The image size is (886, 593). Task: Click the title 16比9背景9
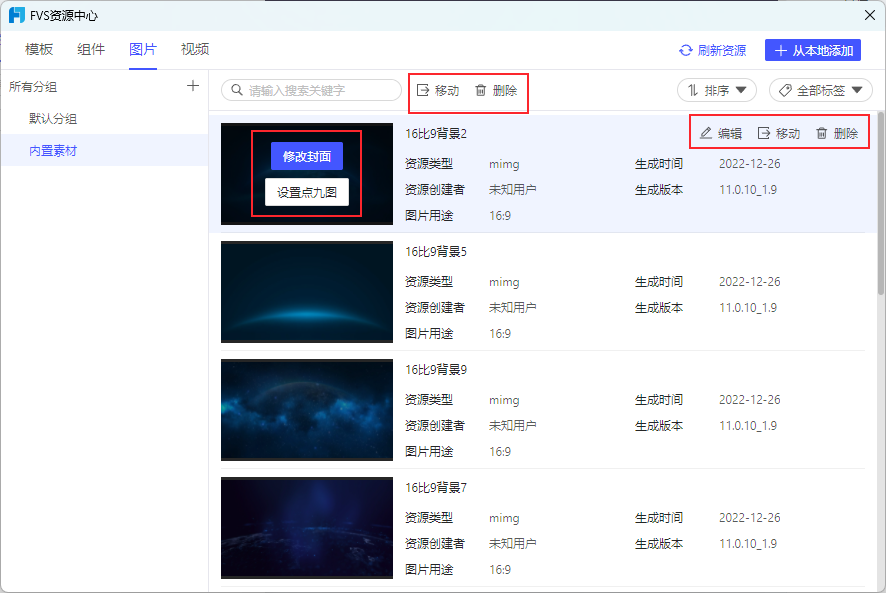point(436,370)
